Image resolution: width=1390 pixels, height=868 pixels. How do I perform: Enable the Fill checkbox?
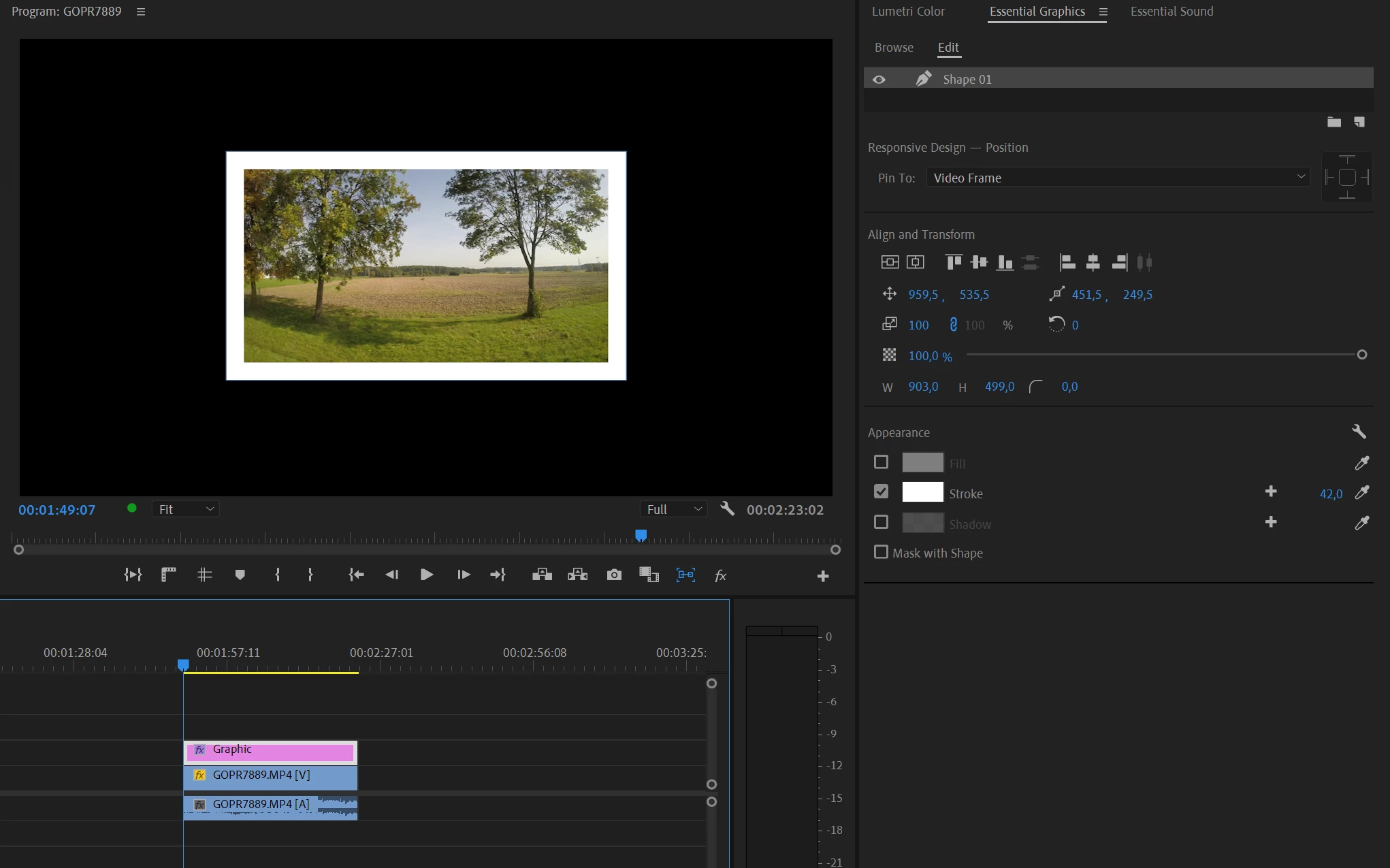[x=881, y=462]
